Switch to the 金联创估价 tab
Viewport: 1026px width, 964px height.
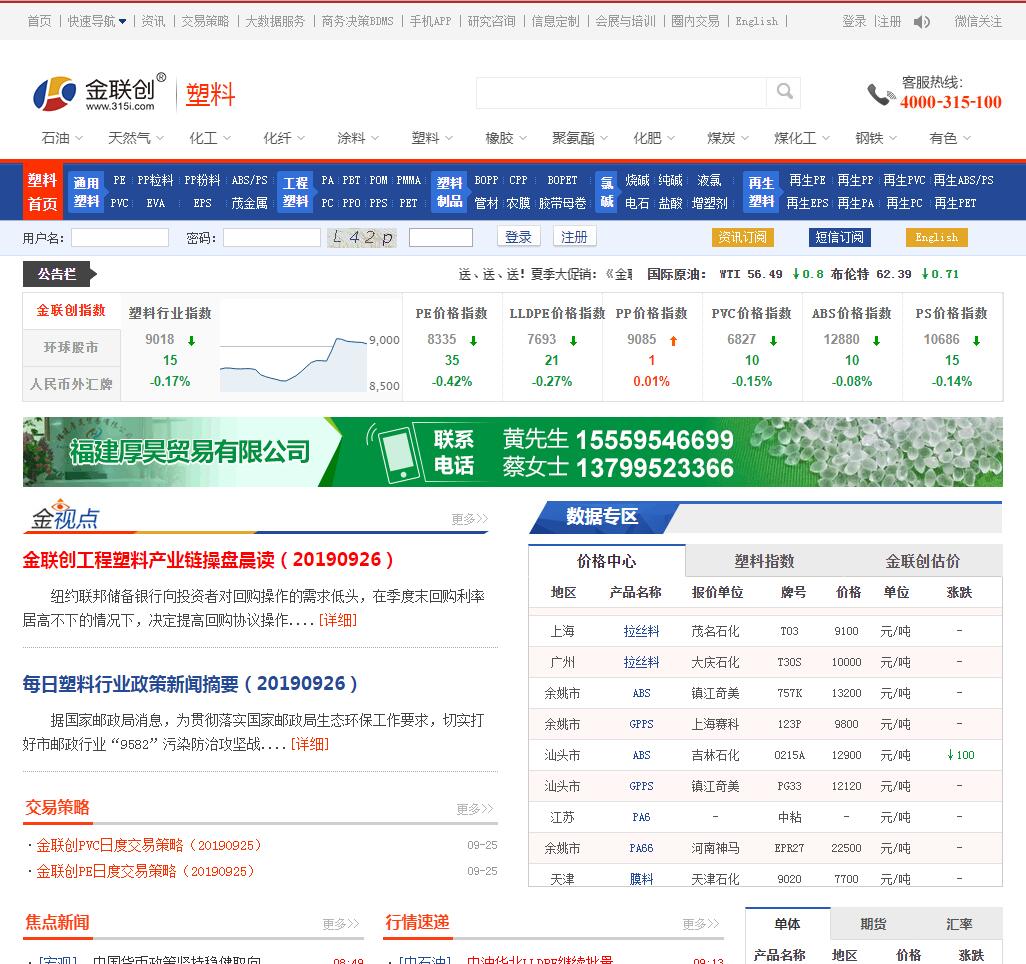pos(923,561)
